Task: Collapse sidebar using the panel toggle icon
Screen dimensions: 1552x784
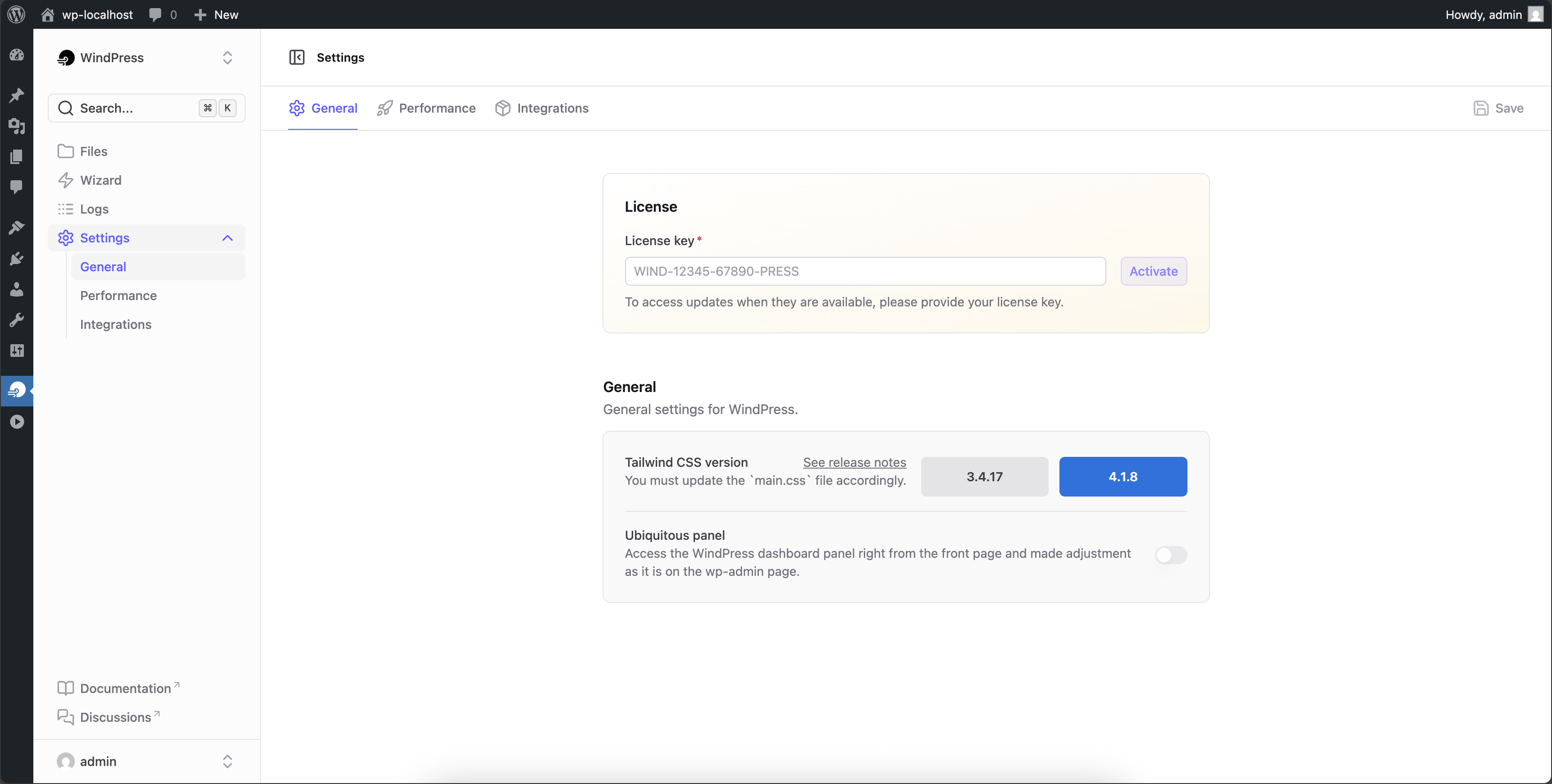Action: pos(297,57)
